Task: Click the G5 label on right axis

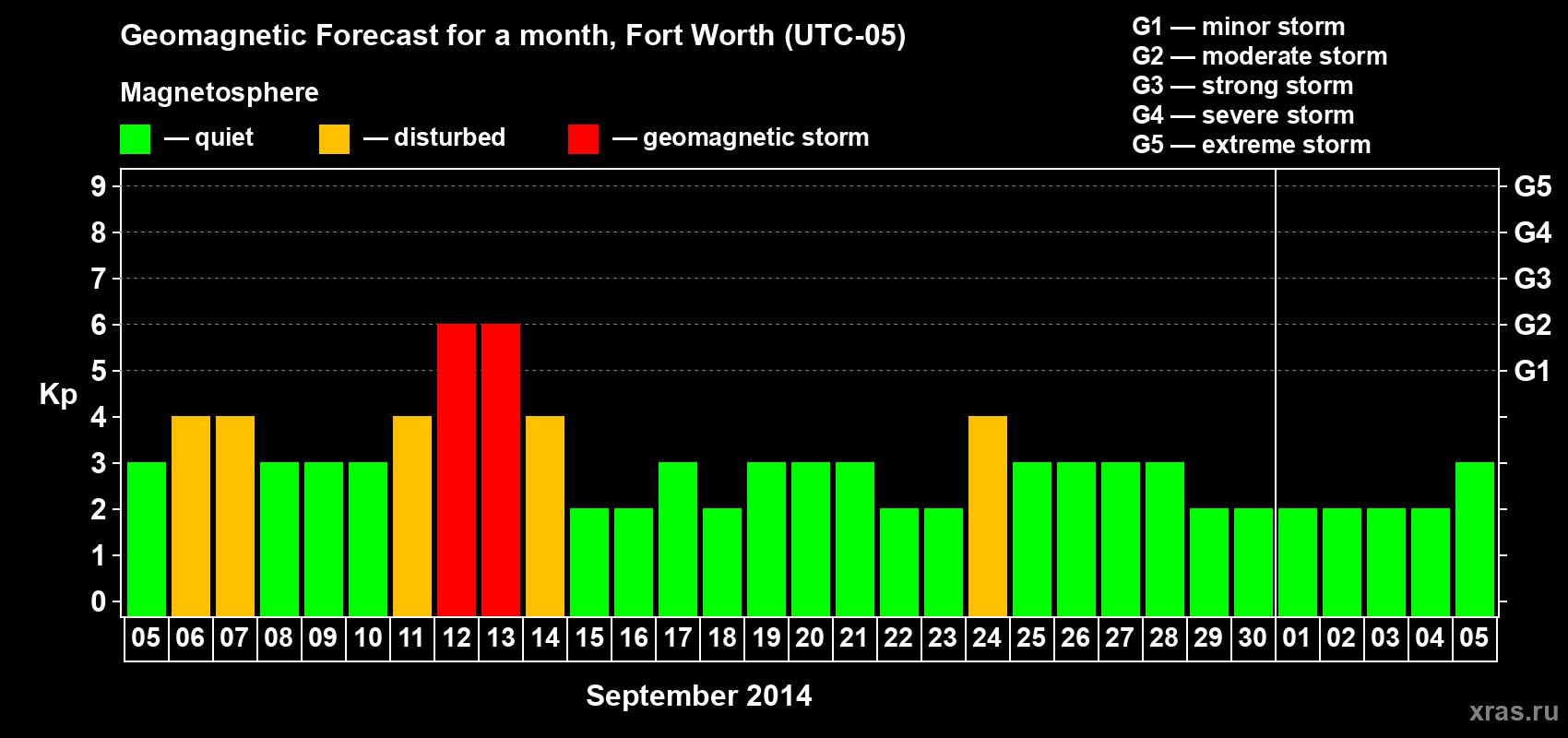Action: coord(1533,186)
